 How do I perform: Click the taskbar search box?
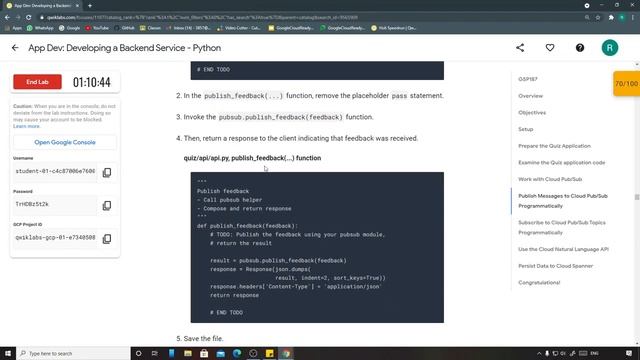coord(73,353)
